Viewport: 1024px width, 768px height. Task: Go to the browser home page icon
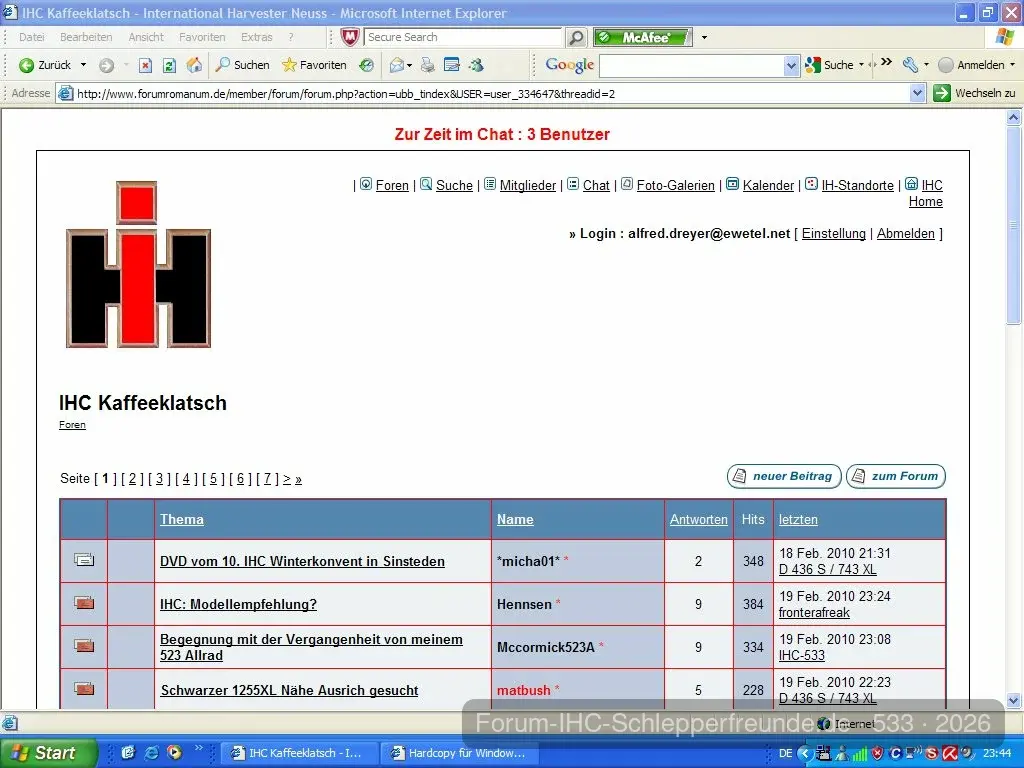pos(194,65)
